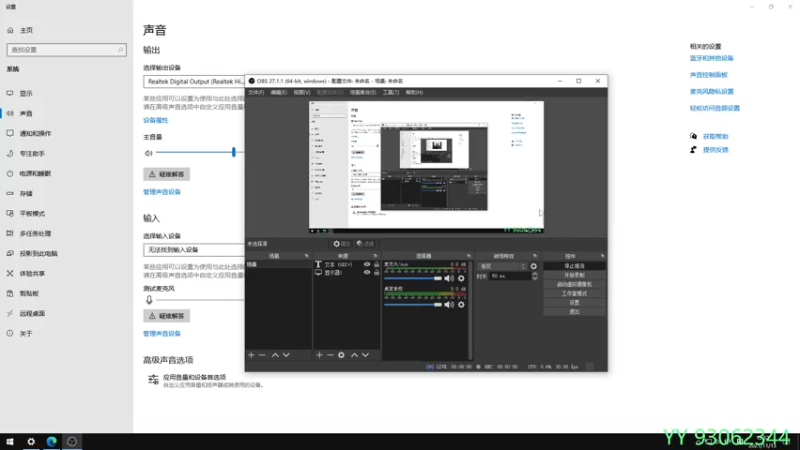The image size is (800, 450).
Task: Click Start Virtual Camera button in OBS
Action: click(x=574, y=285)
